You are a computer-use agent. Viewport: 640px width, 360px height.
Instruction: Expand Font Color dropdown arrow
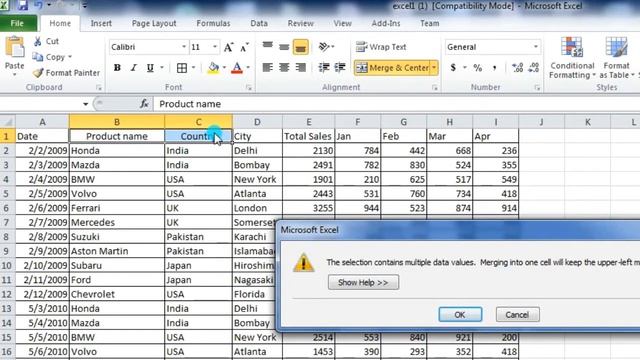[248, 68]
